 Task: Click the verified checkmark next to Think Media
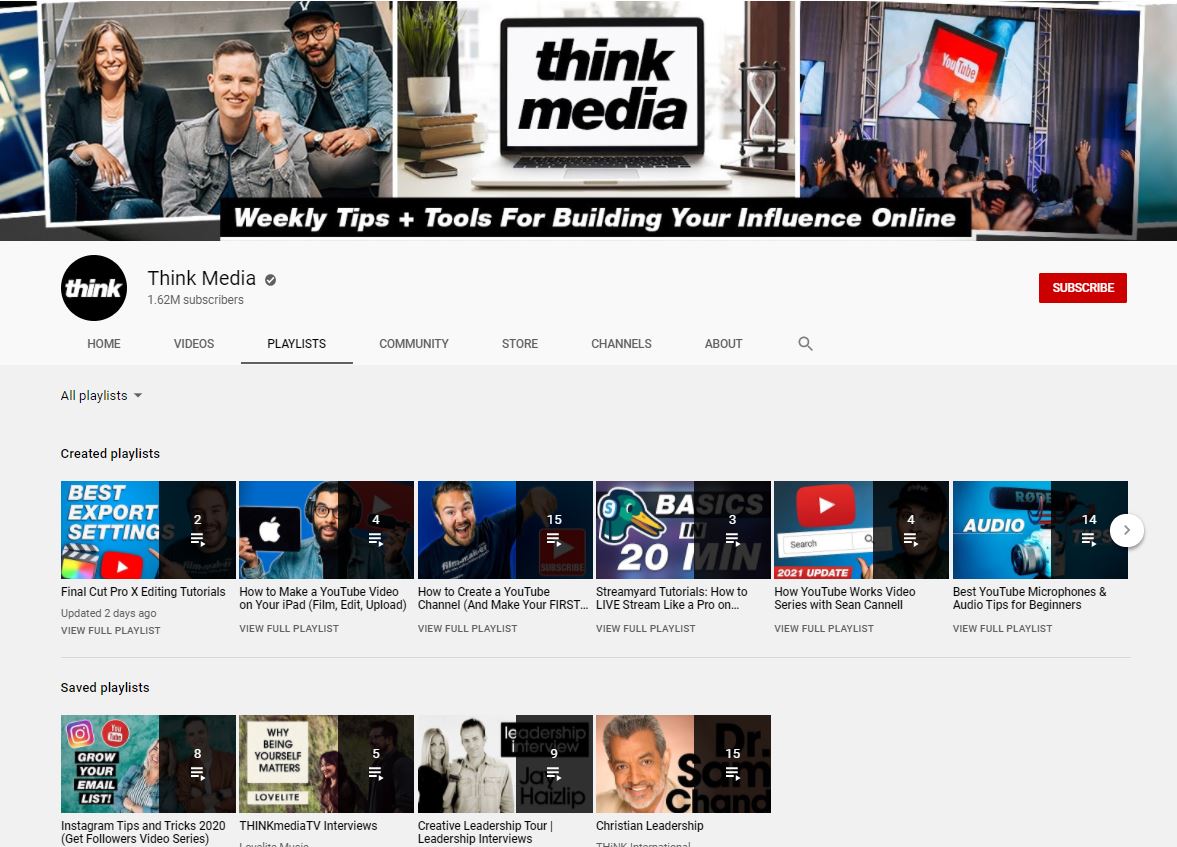(268, 278)
